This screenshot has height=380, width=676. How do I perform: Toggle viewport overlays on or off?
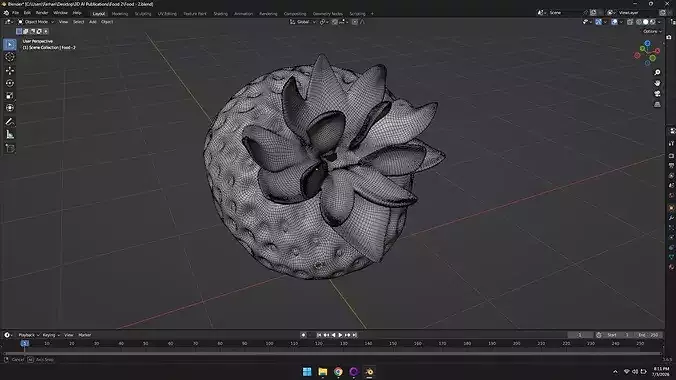[x=614, y=22]
